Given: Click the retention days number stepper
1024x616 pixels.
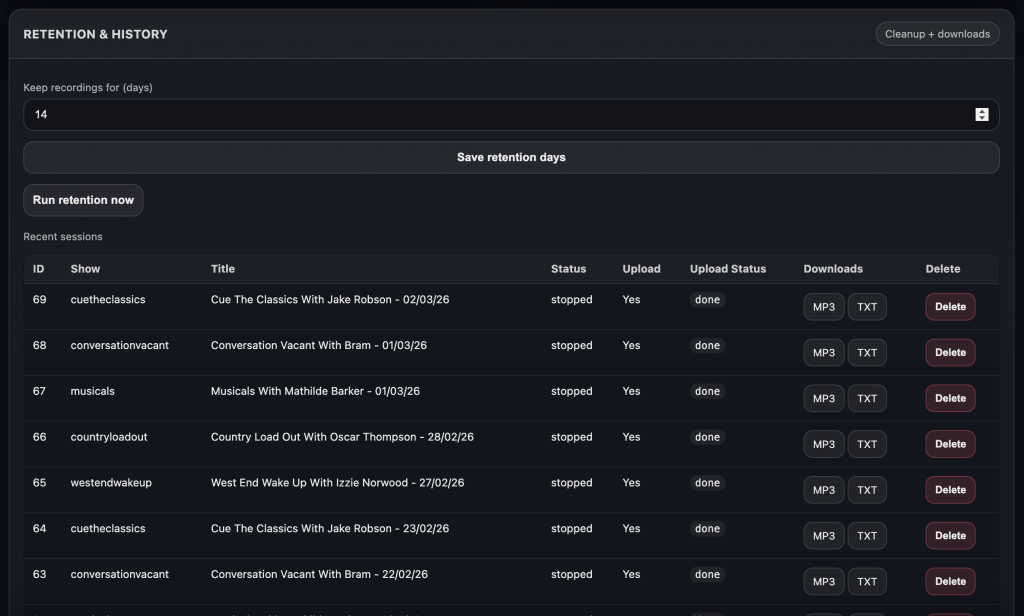Looking at the screenshot, I should 981,115.
